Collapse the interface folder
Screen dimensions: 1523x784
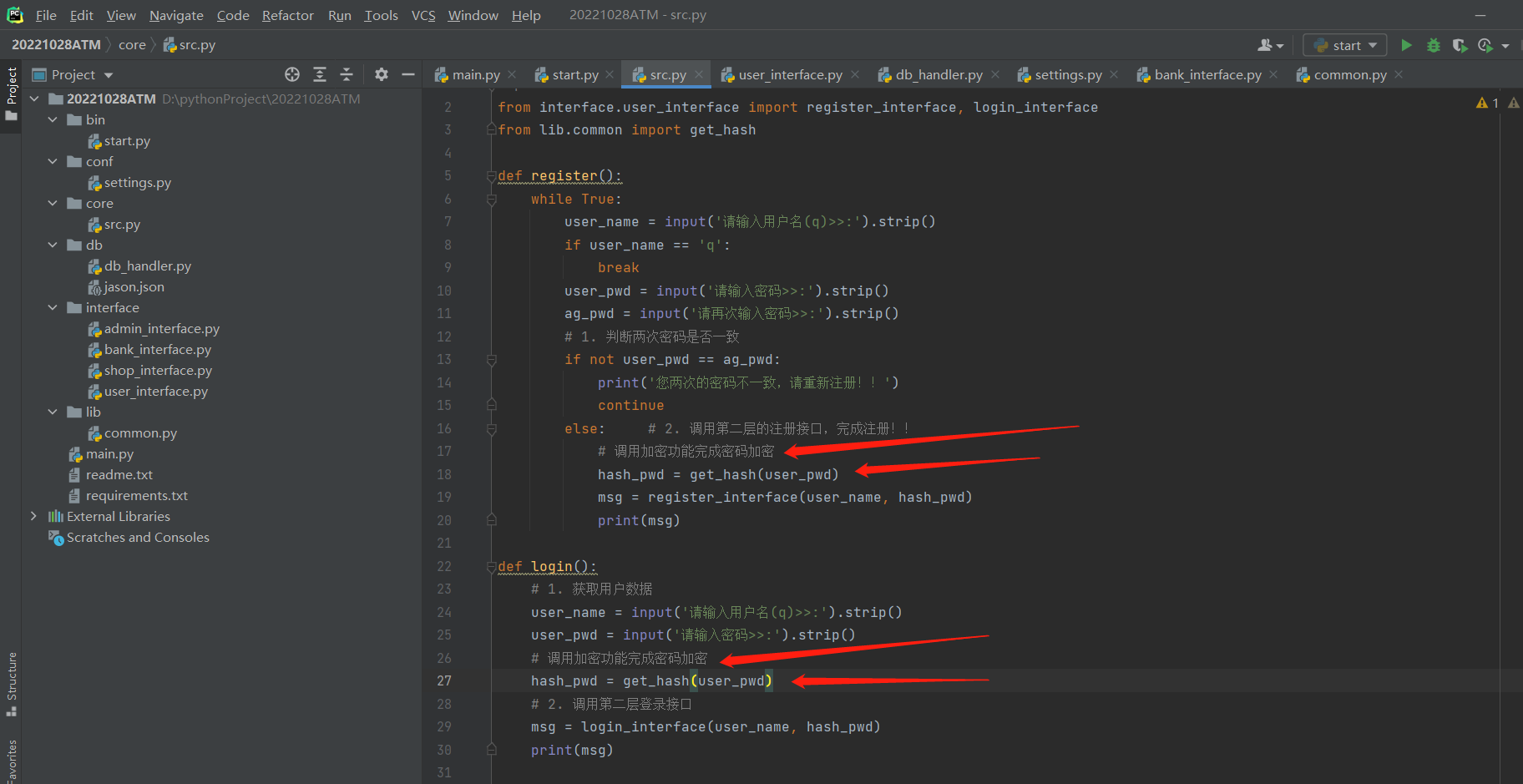(x=53, y=307)
